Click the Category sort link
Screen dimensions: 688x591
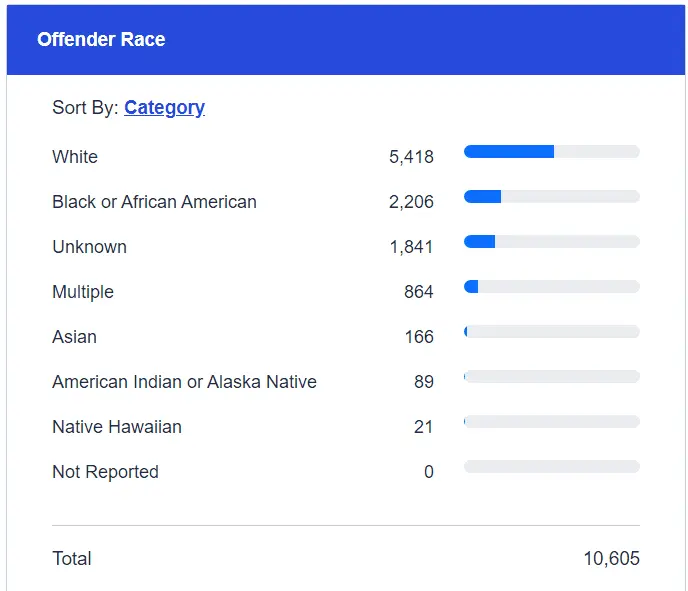[164, 108]
